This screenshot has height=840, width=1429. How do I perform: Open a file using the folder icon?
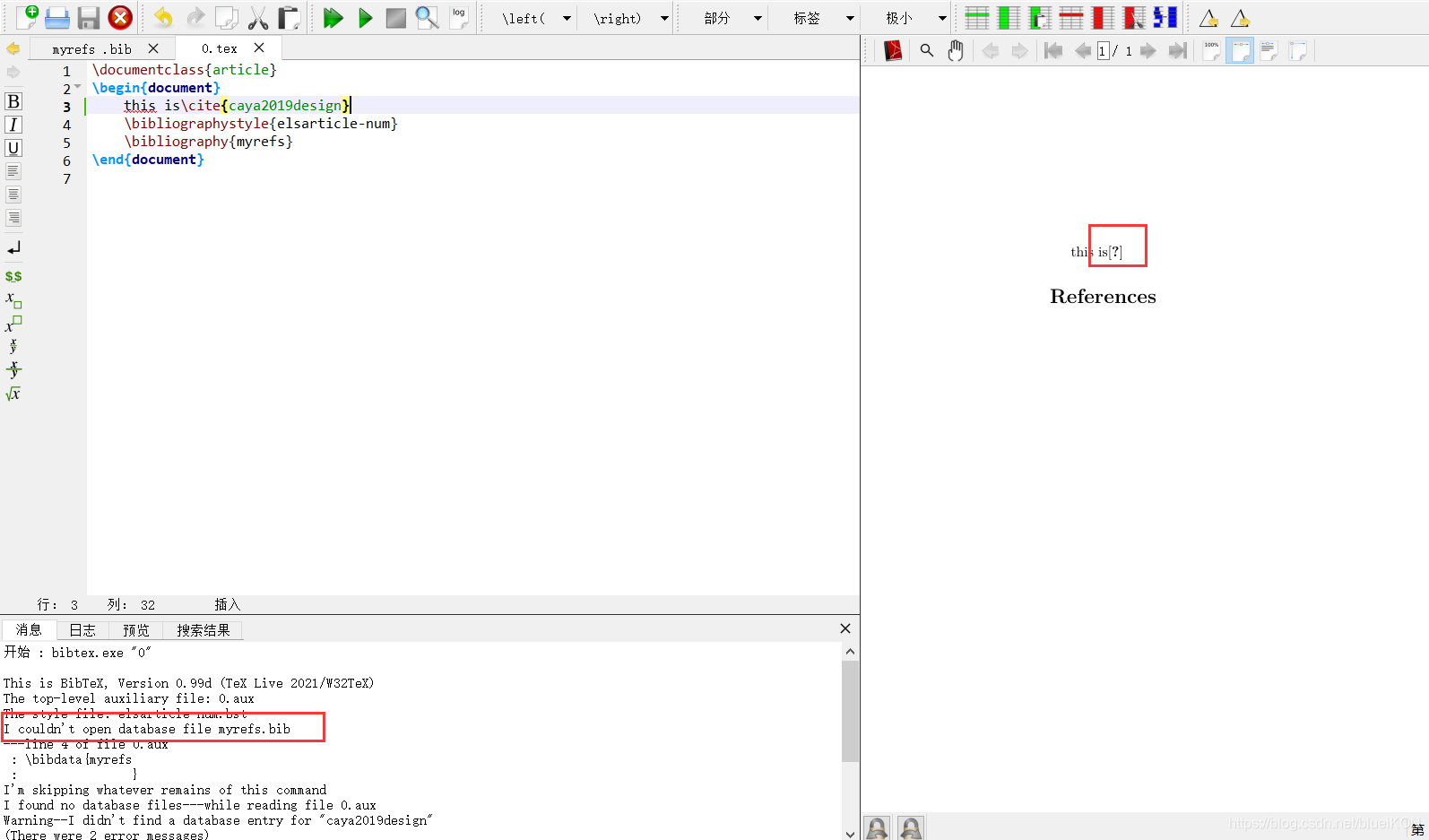click(x=57, y=17)
